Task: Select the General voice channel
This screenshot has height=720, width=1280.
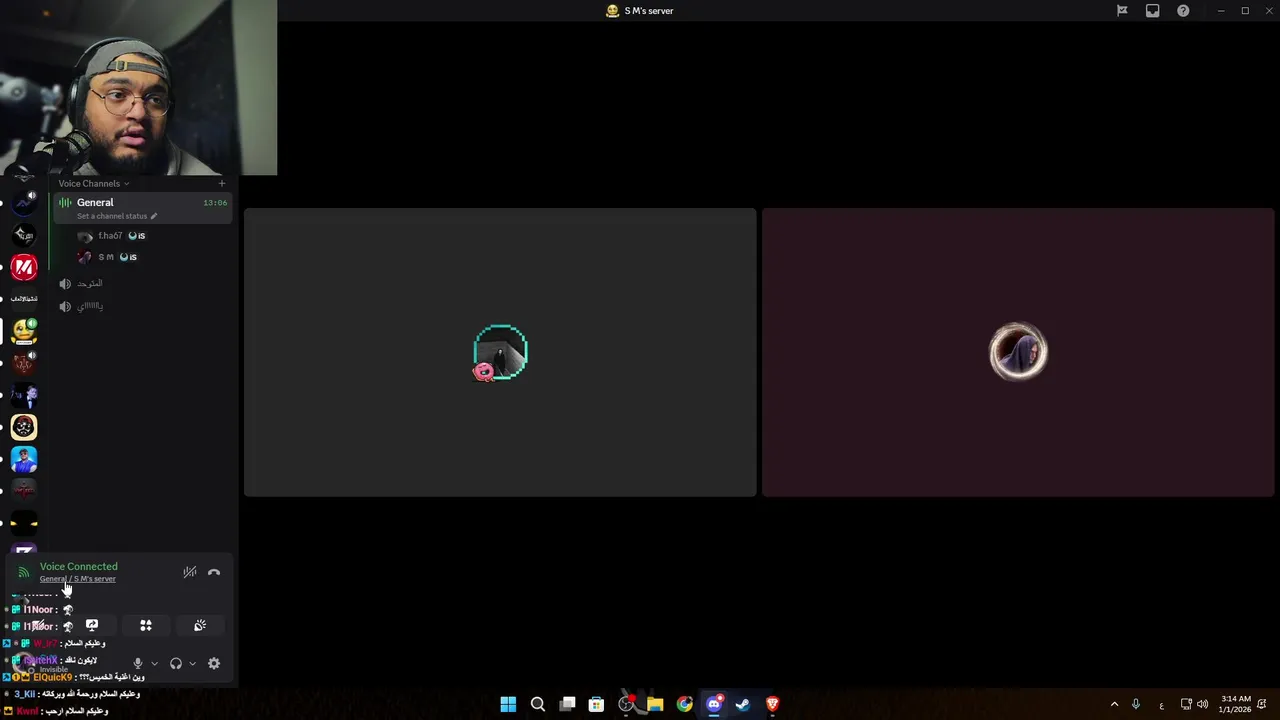Action: click(143, 207)
